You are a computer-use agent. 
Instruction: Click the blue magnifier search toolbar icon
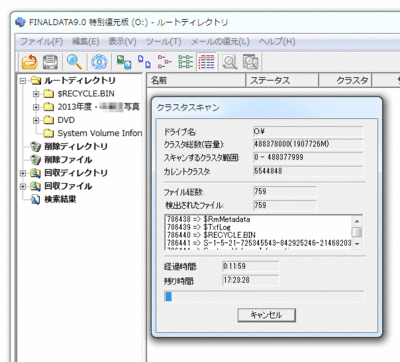tap(74, 62)
